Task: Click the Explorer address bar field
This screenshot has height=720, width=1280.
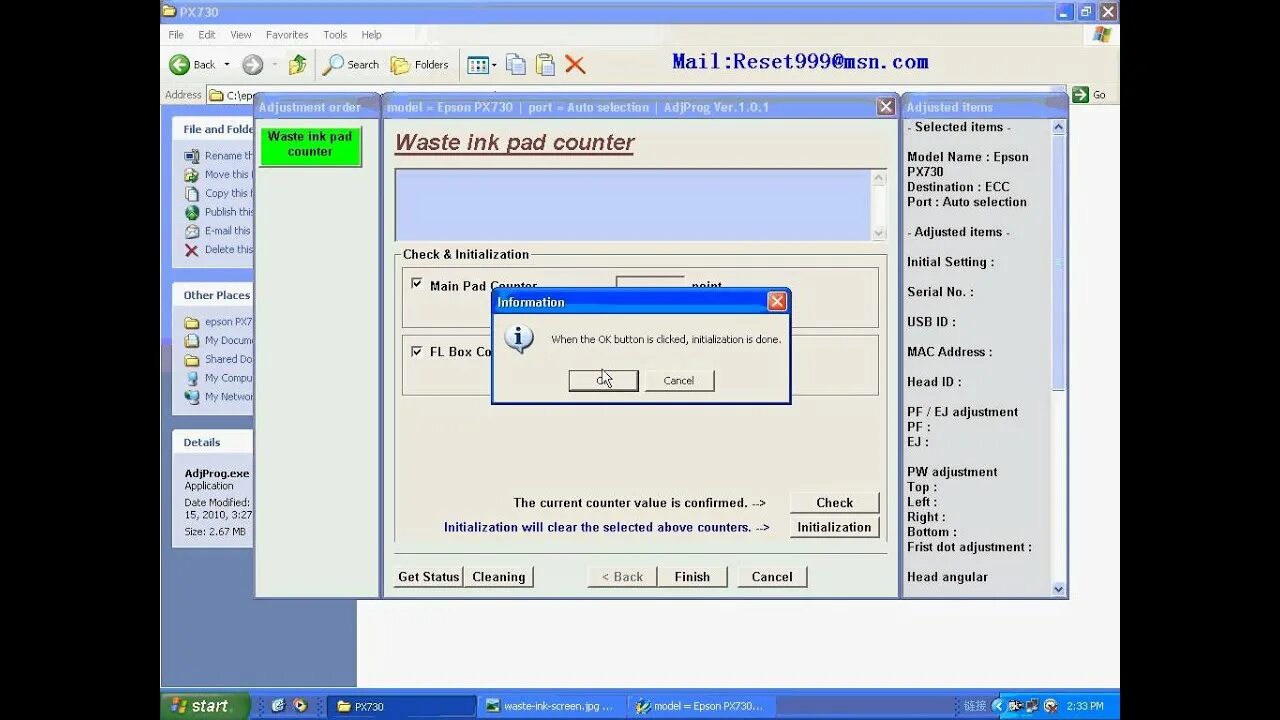Action: click(230, 95)
